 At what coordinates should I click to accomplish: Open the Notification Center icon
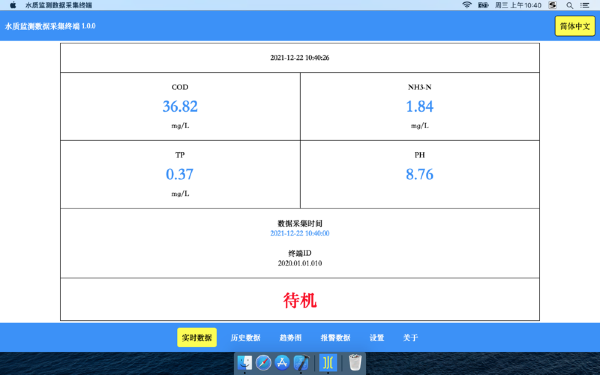585,5
